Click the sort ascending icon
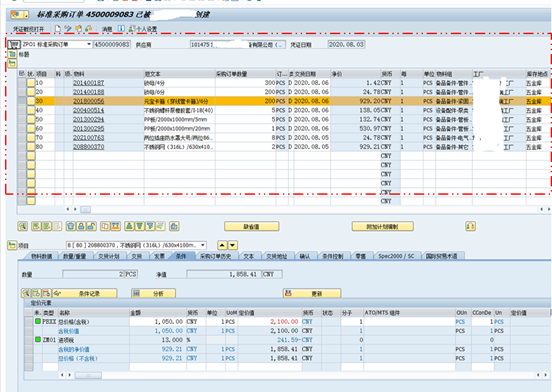Screen dimensions: 552x392 (x=129, y=226)
